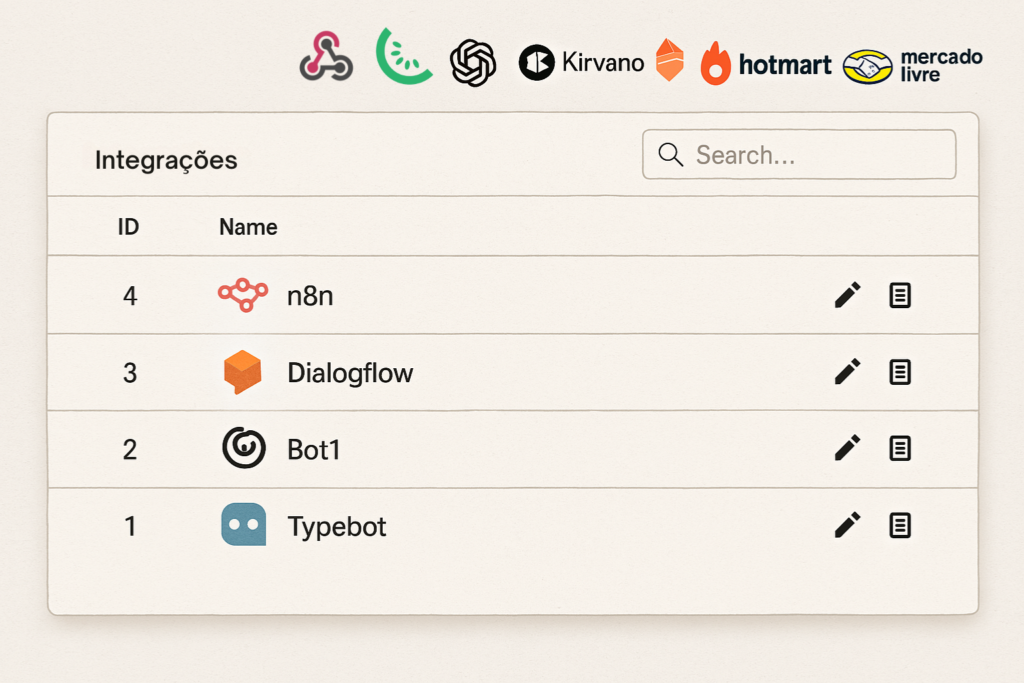Viewport: 1024px width, 683px height.
Task: Open the n8n integration log document icon
Action: 900,295
